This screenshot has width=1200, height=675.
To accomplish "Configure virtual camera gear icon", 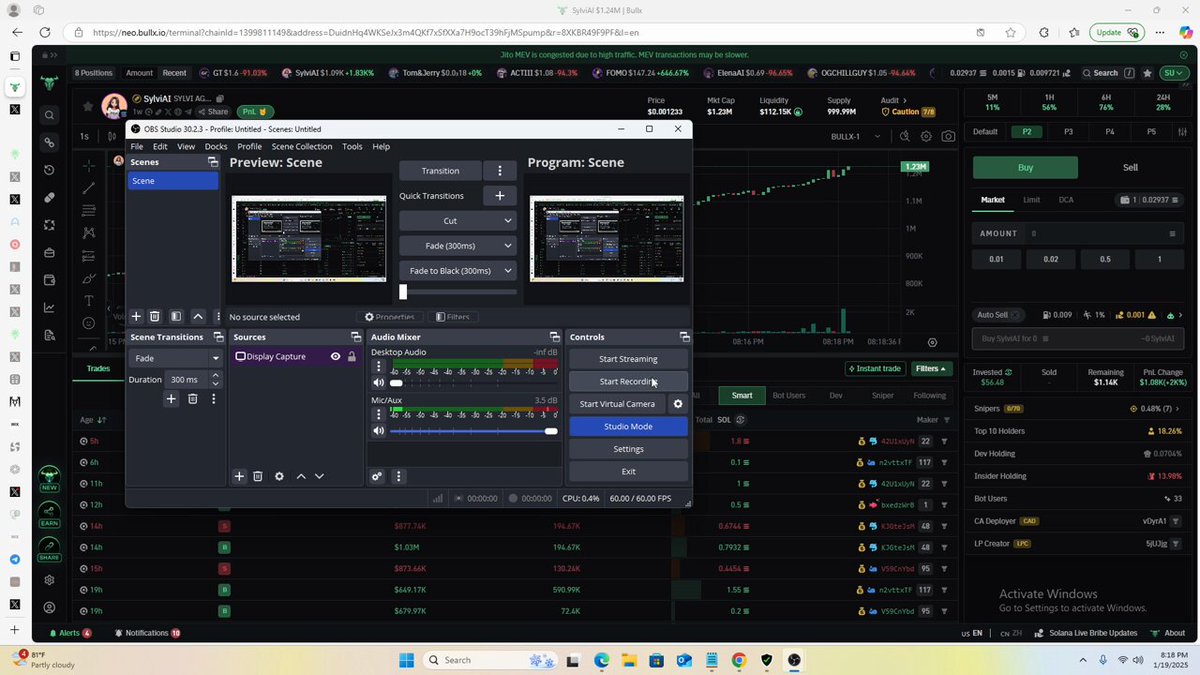I will pos(677,404).
